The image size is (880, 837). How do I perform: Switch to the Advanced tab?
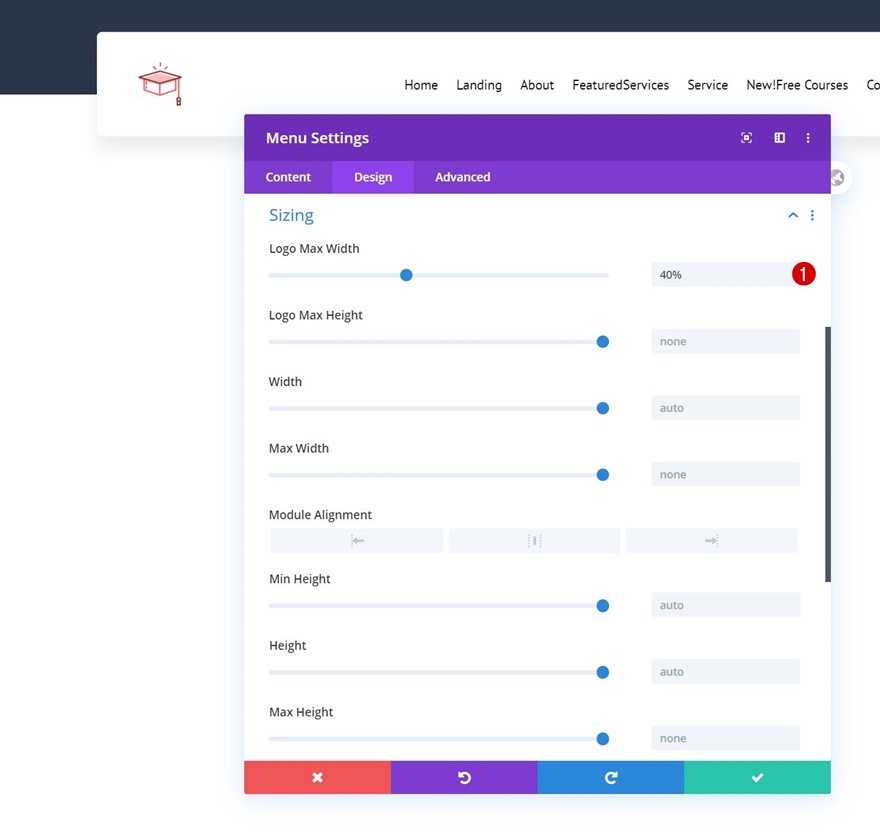click(x=462, y=177)
